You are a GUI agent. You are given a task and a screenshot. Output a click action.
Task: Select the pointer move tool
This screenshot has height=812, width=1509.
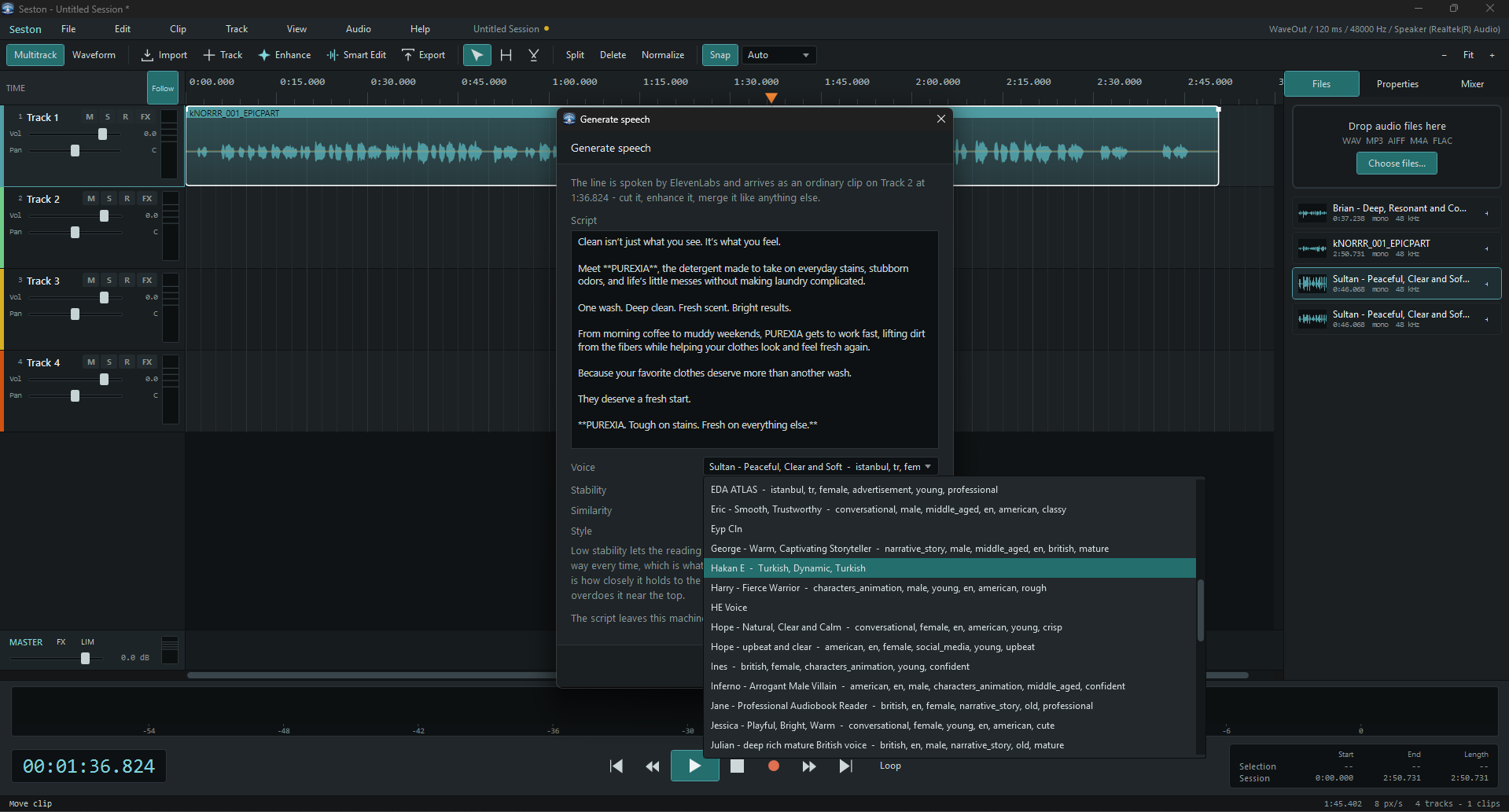pos(477,55)
